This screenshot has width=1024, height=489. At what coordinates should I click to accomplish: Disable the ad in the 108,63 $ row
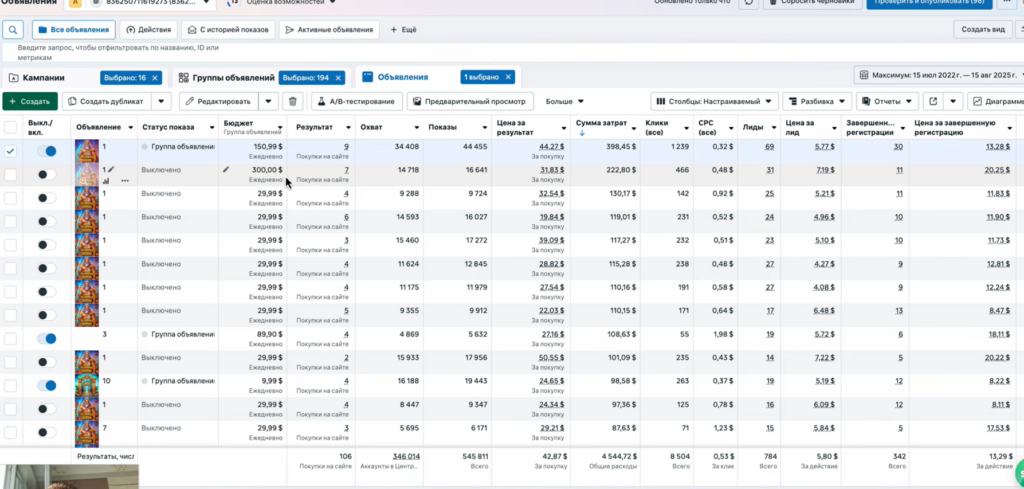tap(46, 339)
